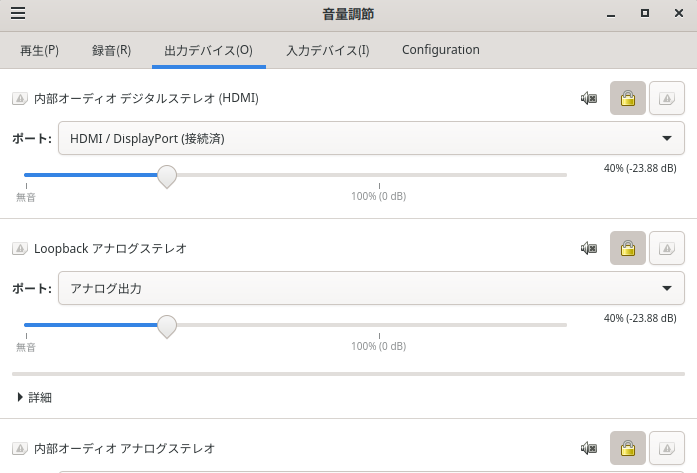The width and height of the screenshot is (697, 473).
Task: Open the 録音(R) tab
Action: tap(111, 50)
